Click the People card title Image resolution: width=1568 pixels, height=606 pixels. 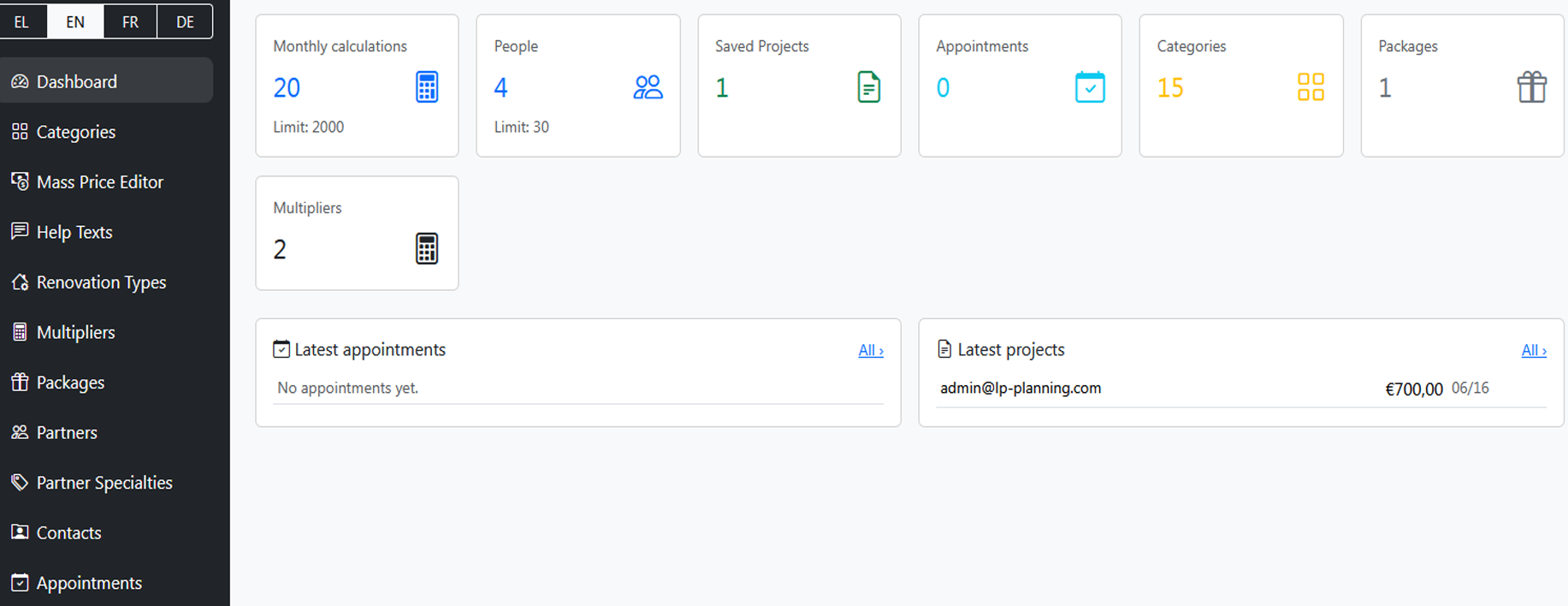pyautogui.click(x=516, y=46)
